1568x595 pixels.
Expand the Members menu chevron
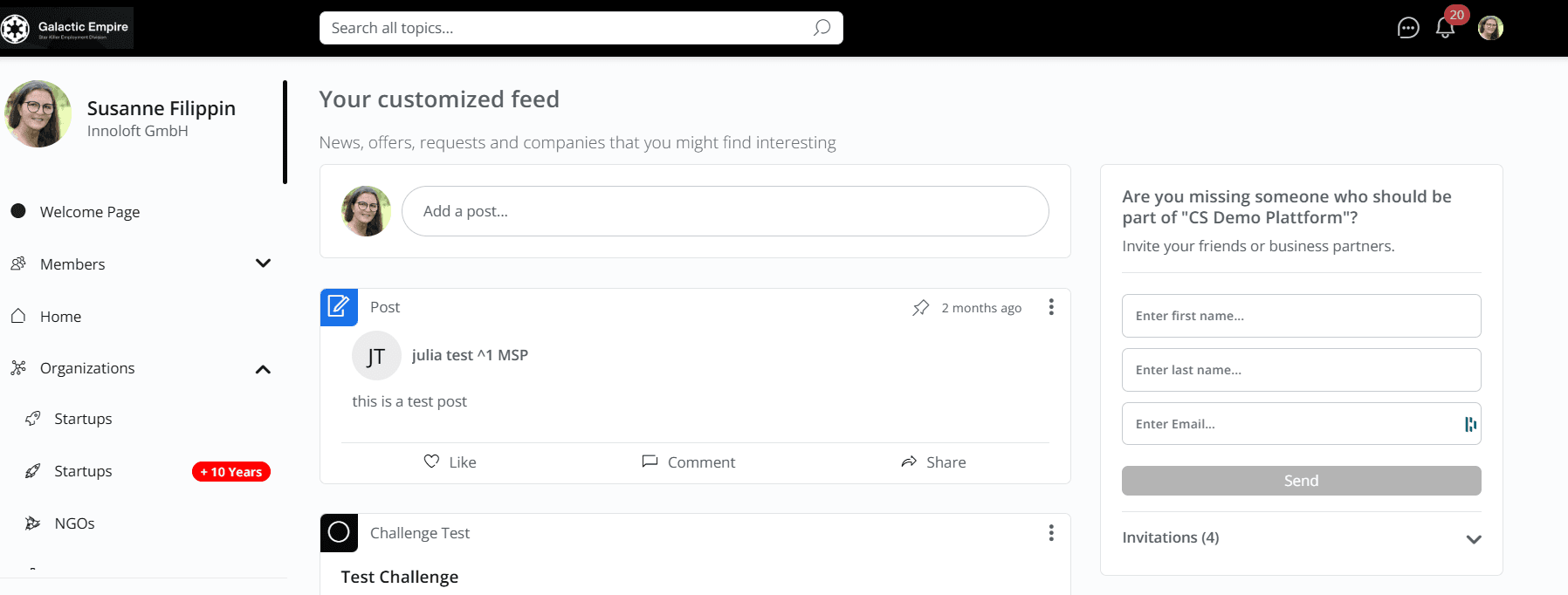coord(263,263)
